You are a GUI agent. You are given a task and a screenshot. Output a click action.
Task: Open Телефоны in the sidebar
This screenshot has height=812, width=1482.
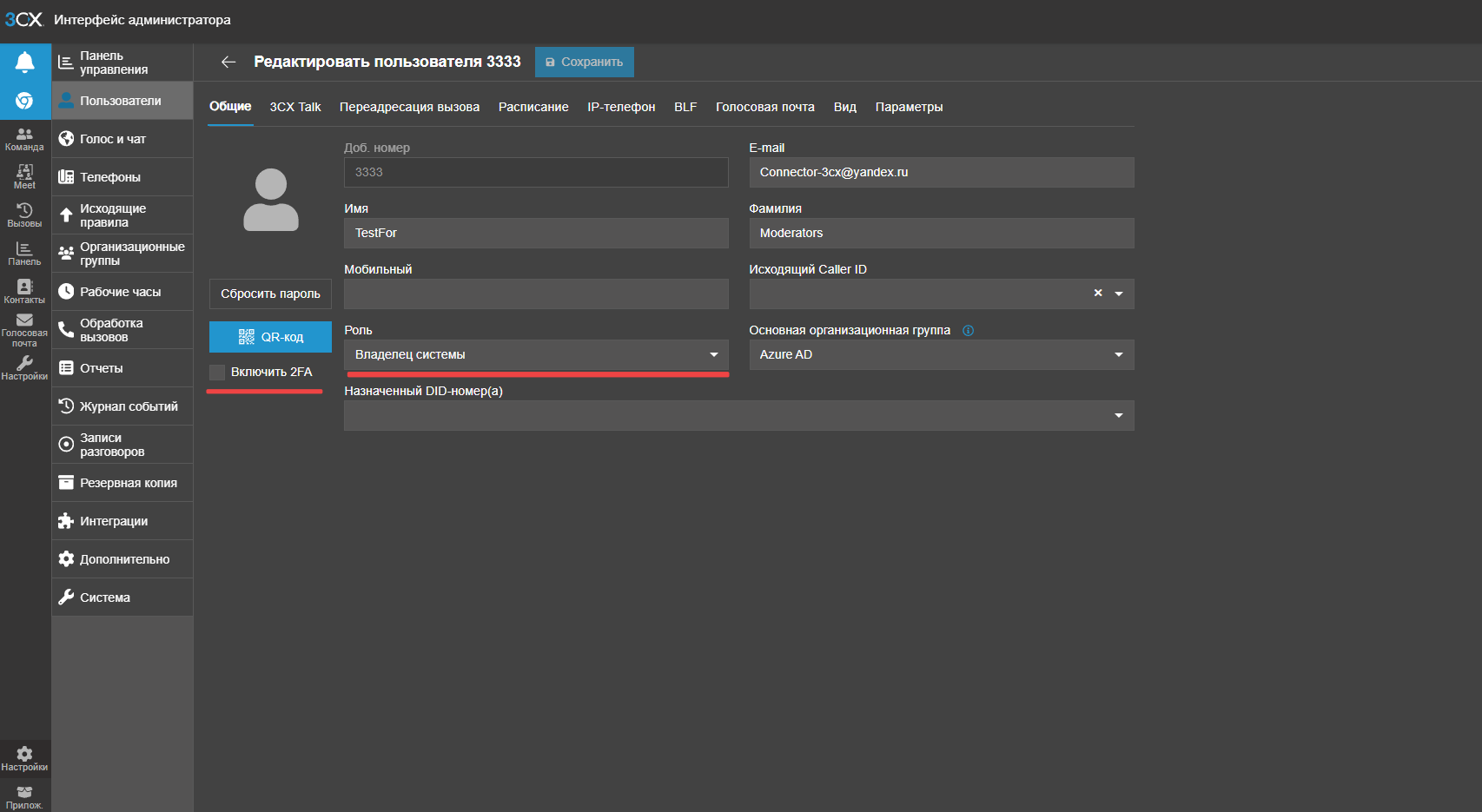pos(122,177)
